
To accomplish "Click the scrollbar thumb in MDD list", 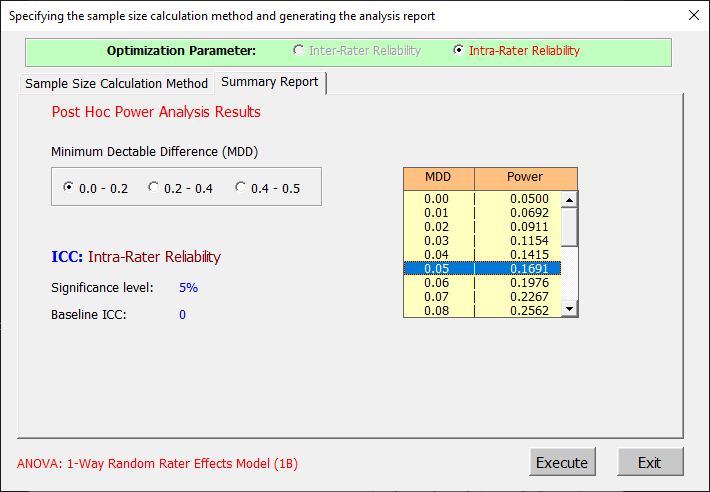I will (569, 227).
